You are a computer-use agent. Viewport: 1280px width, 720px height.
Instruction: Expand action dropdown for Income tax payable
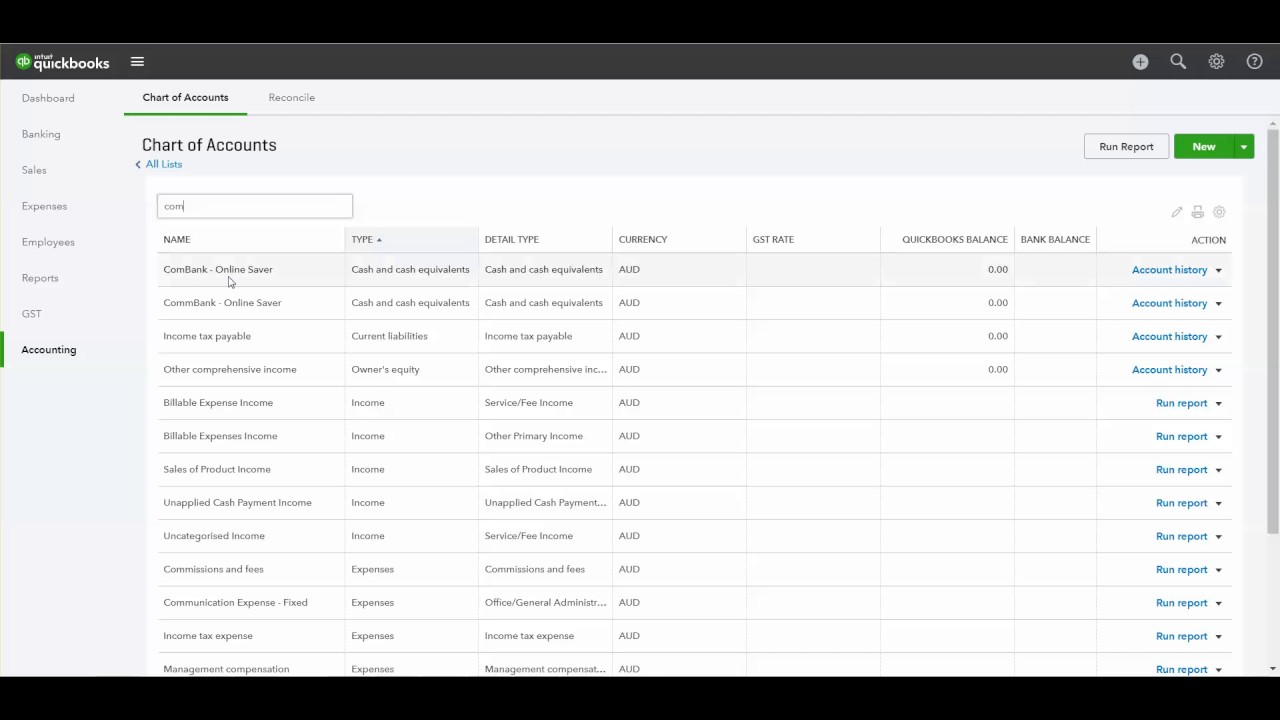1218,337
